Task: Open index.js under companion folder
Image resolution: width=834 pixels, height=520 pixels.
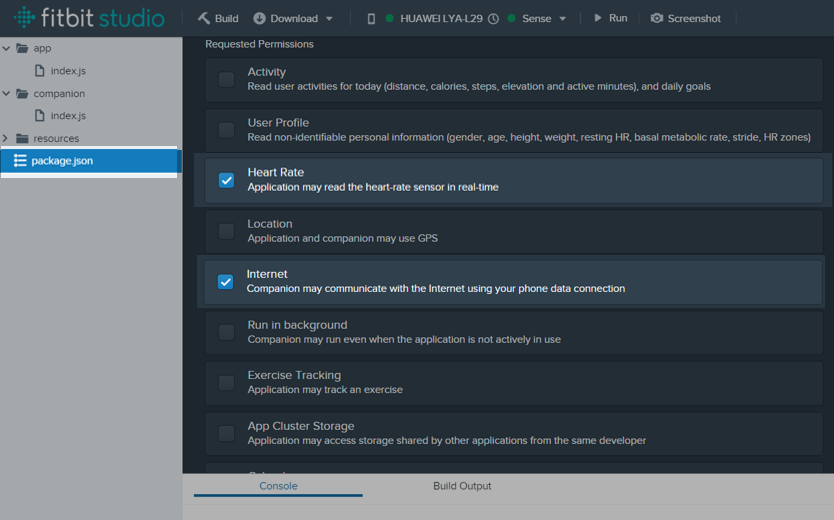Action: (68, 115)
